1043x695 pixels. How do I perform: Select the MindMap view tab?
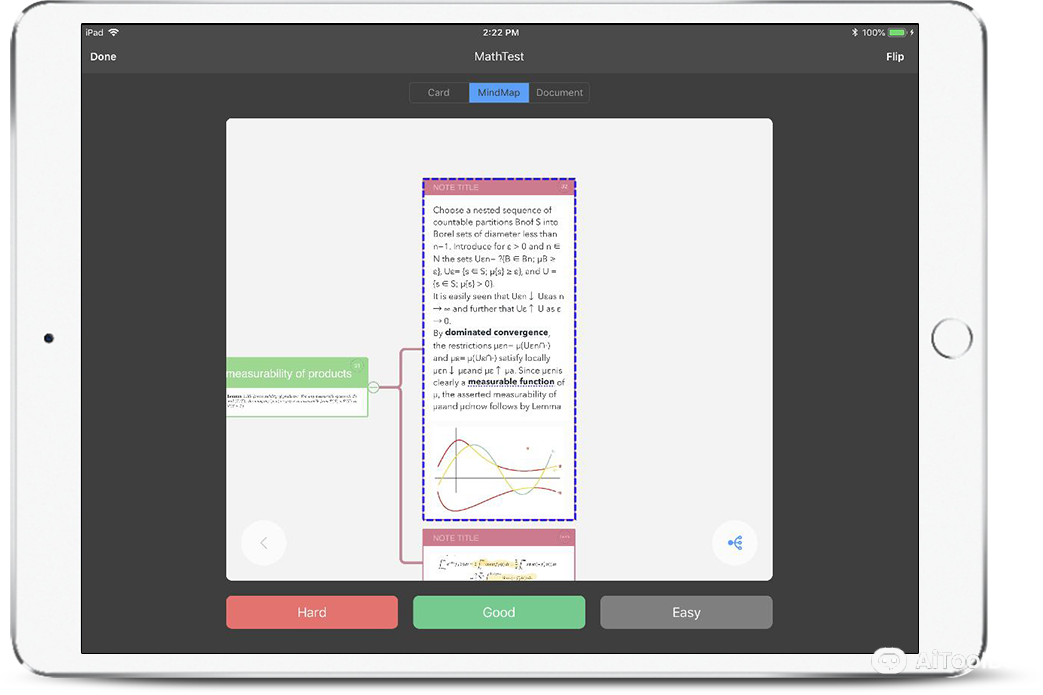pyautogui.click(x=499, y=93)
